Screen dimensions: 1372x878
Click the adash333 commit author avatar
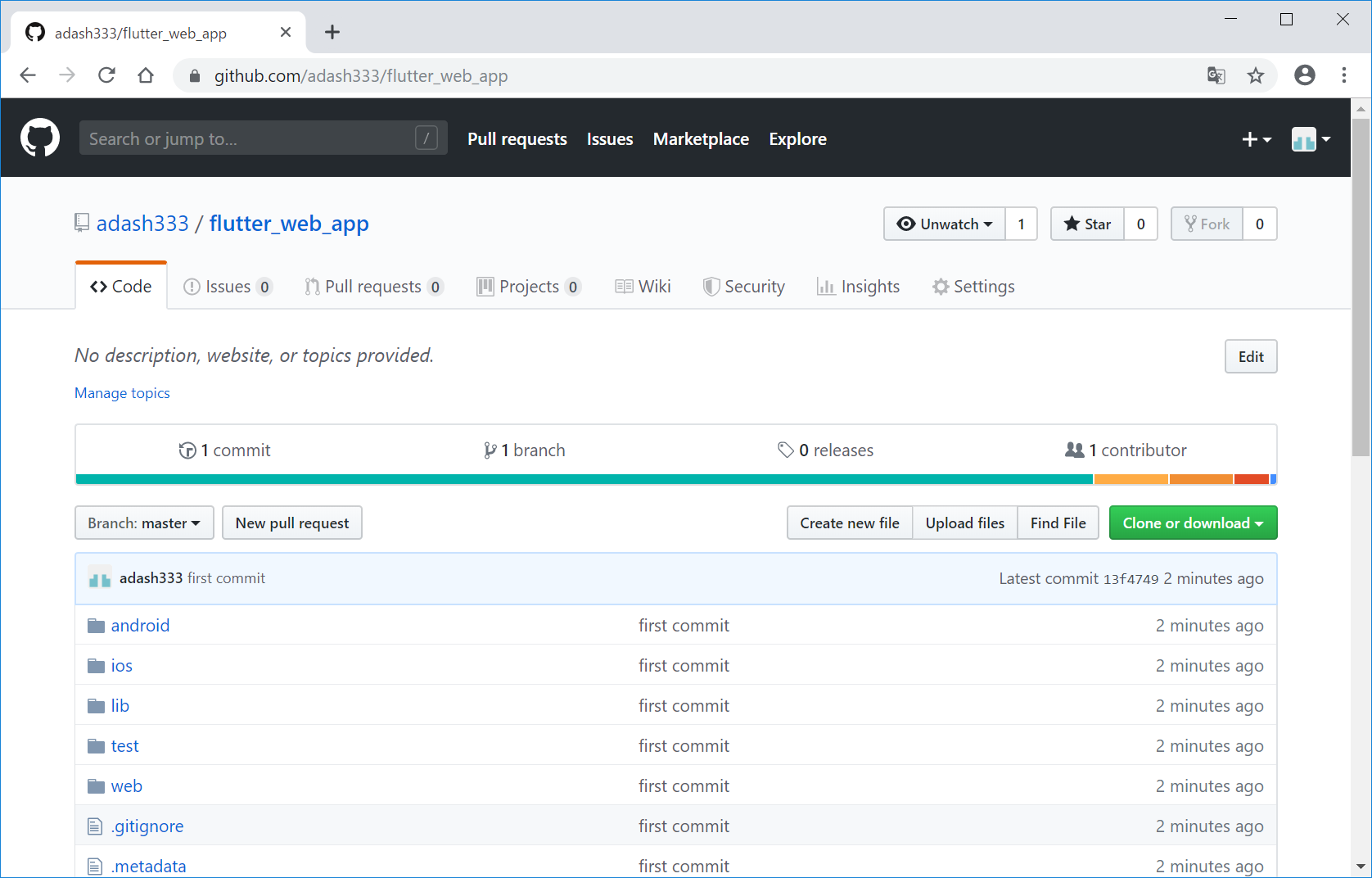(100, 578)
